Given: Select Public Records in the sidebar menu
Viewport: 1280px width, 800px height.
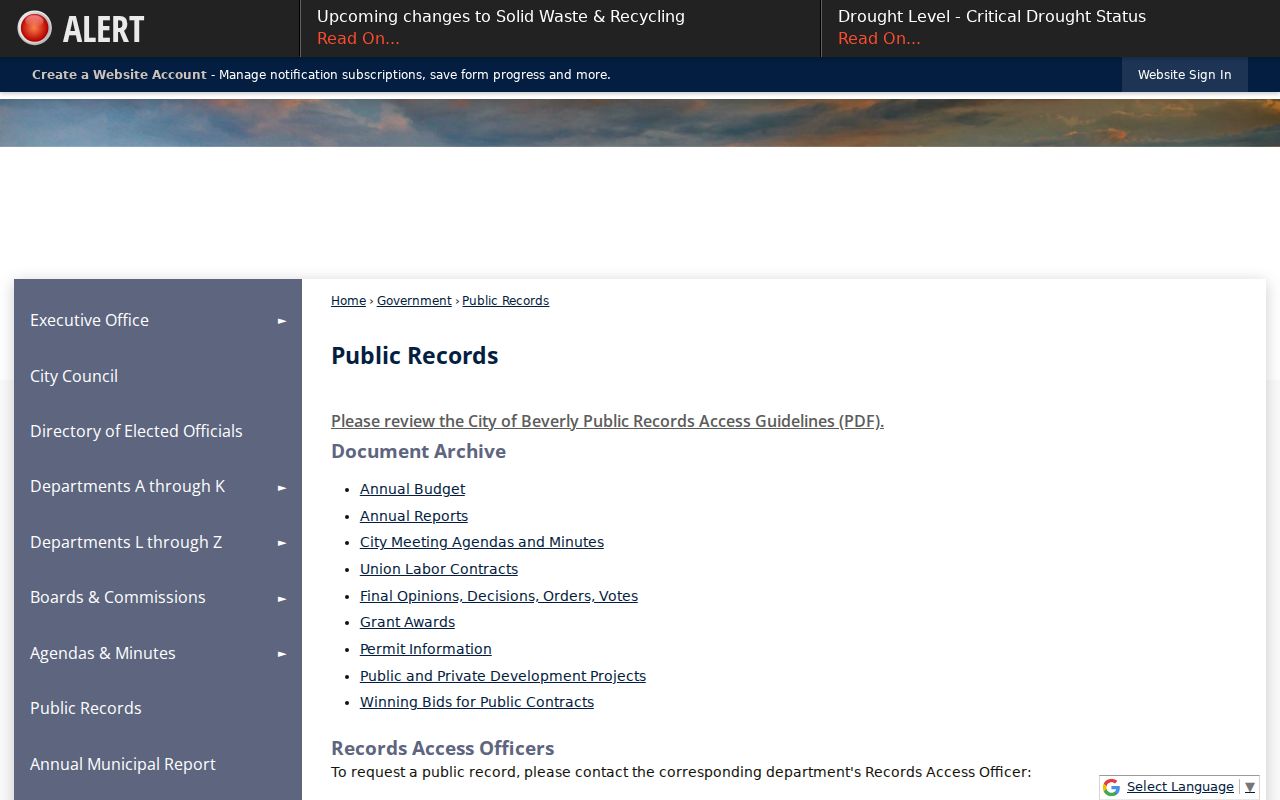Looking at the screenshot, I should click(158, 708).
